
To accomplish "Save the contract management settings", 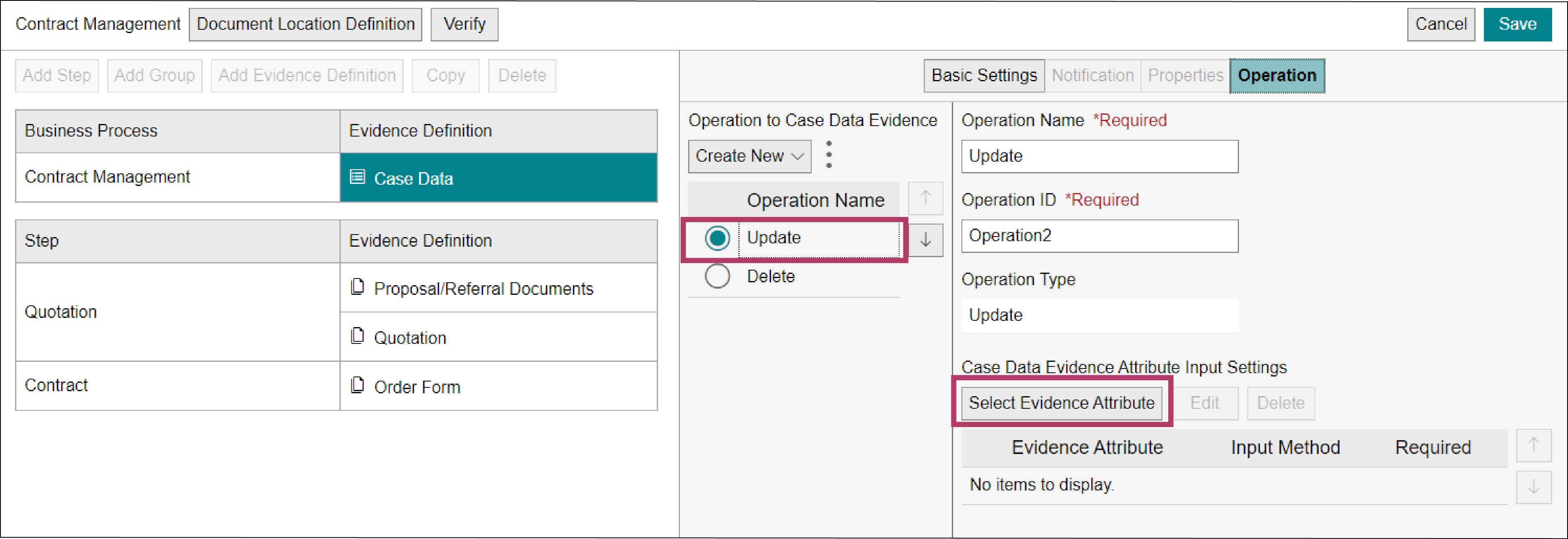I will click(x=1517, y=24).
